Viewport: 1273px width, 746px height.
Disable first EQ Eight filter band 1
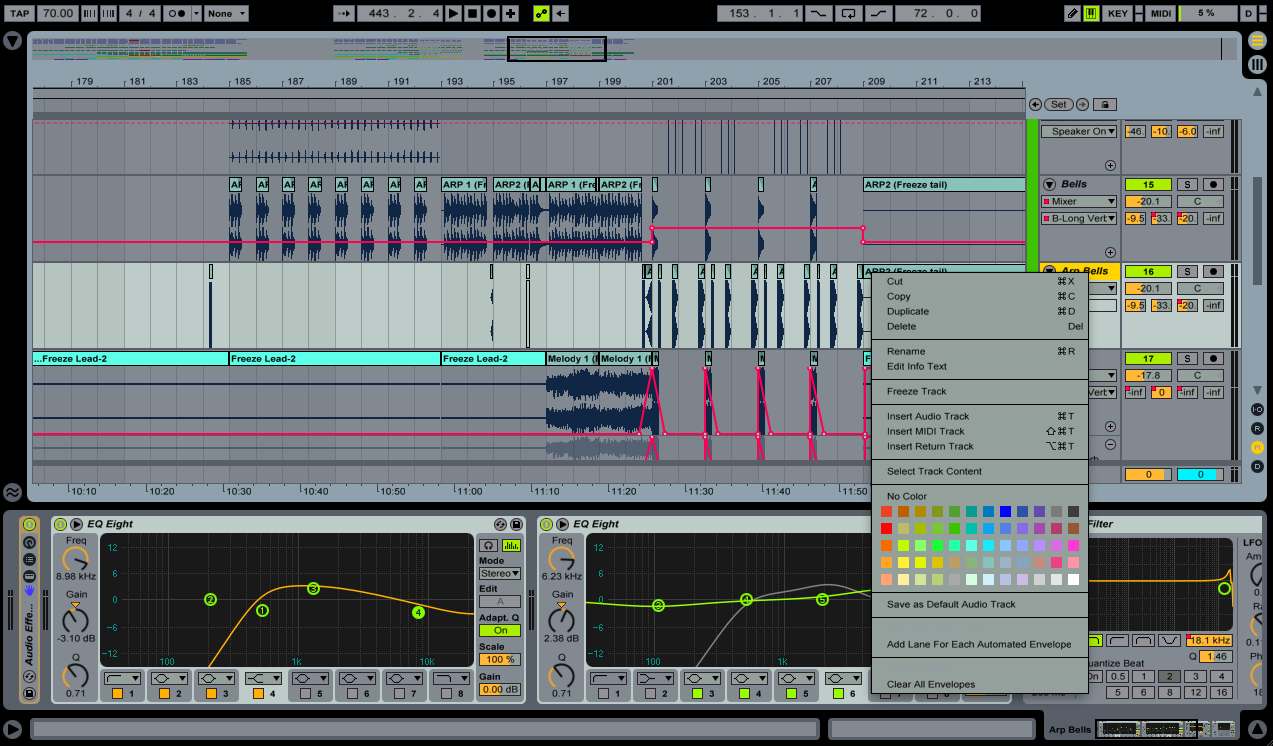point(117,693)
